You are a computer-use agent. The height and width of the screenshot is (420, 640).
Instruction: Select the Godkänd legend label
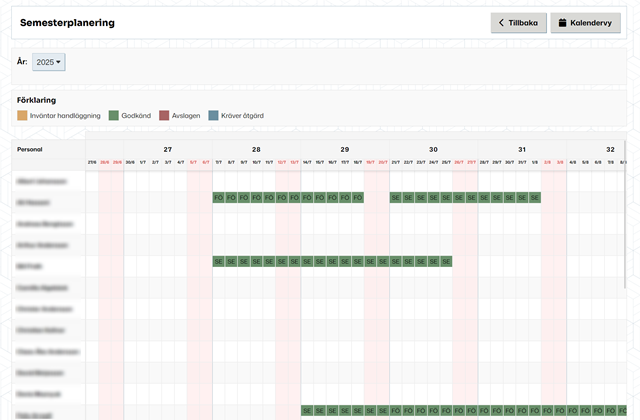(136, 116)
